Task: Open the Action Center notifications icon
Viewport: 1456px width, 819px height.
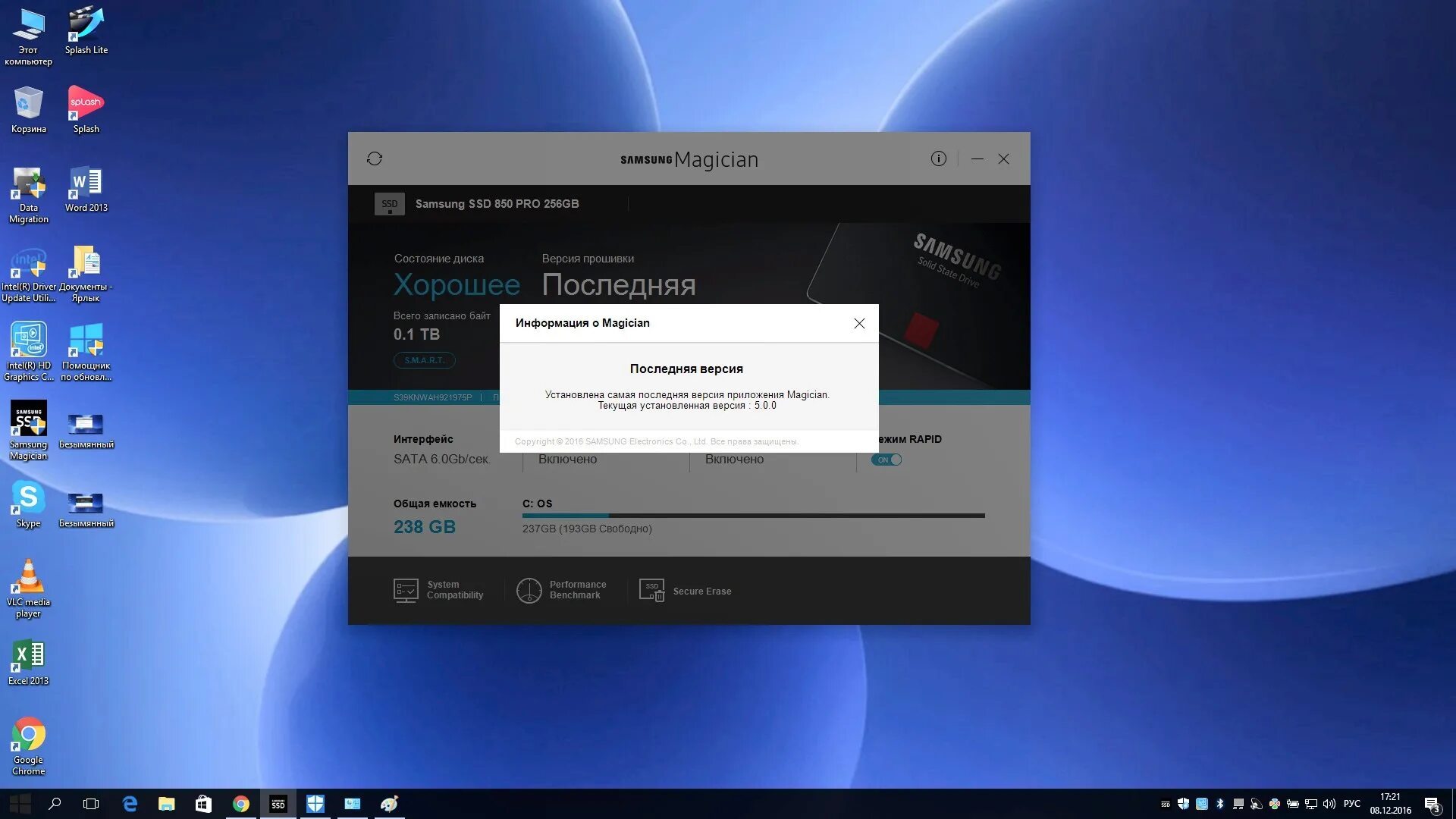Action: pyautogui.click(x=1432, y=804)
